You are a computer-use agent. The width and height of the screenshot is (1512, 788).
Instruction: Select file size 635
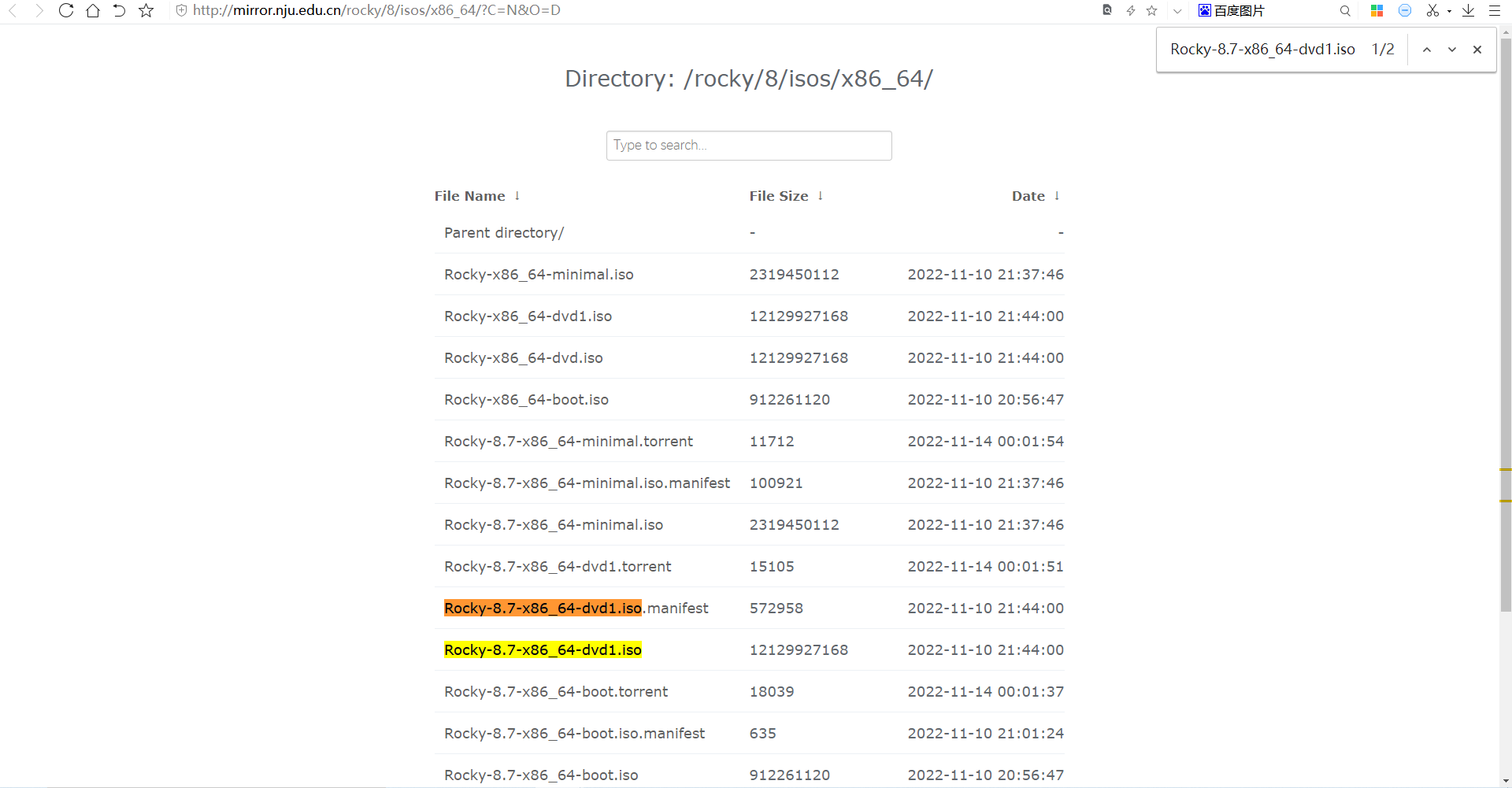click(762, 734)
